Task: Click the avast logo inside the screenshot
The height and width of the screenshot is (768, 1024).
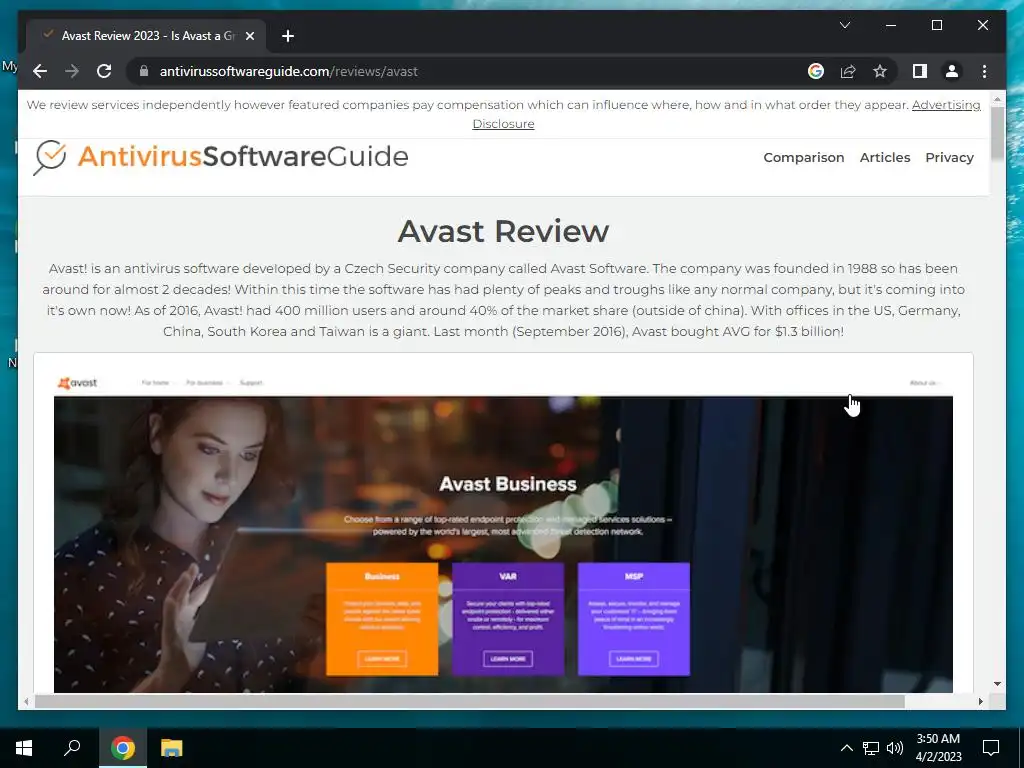Action: click(78, 383)
